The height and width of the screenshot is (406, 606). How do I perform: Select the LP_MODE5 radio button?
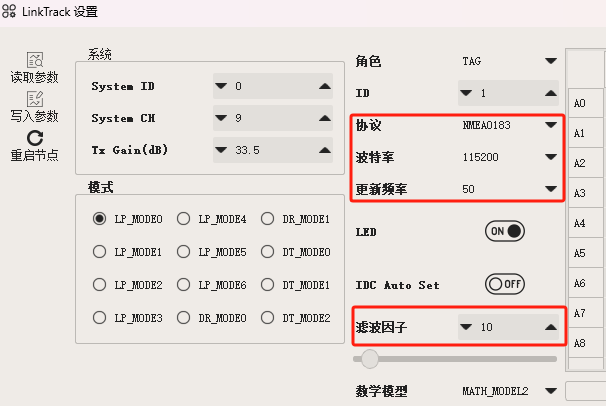pyautogui.click(x=183, y=252)
